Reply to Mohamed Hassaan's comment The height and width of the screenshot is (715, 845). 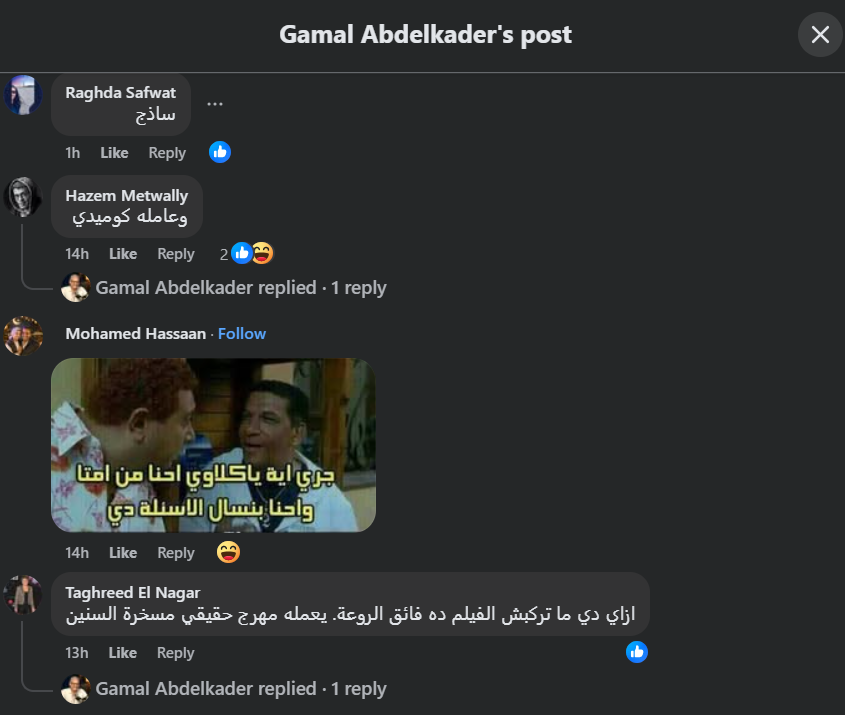tap(176, 553)
